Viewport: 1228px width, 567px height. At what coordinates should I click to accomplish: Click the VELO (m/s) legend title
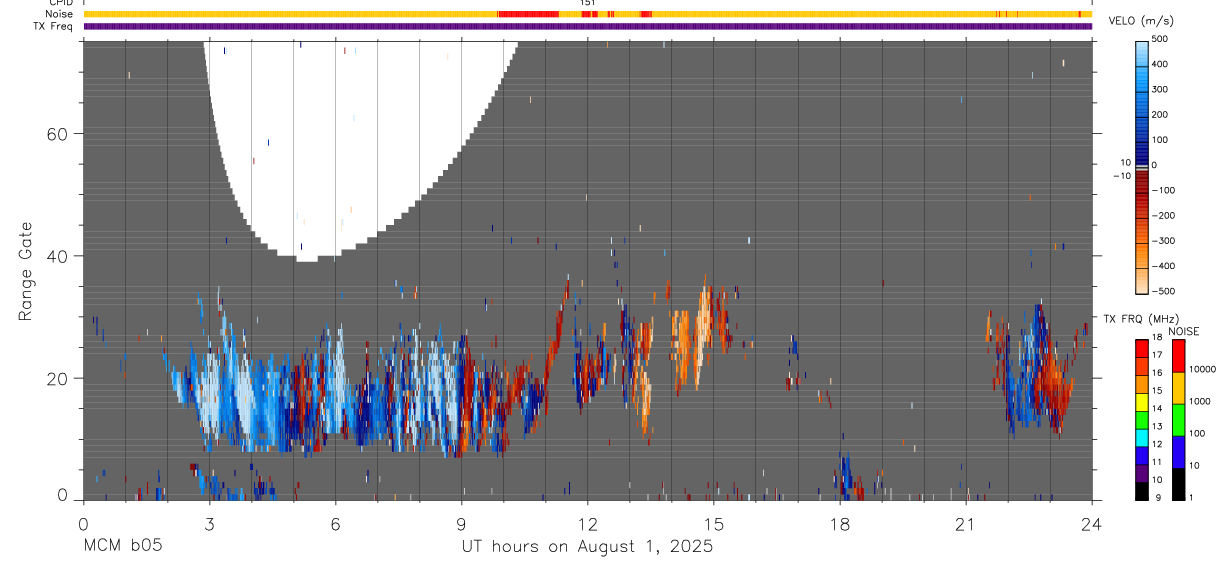point(1141,21)
